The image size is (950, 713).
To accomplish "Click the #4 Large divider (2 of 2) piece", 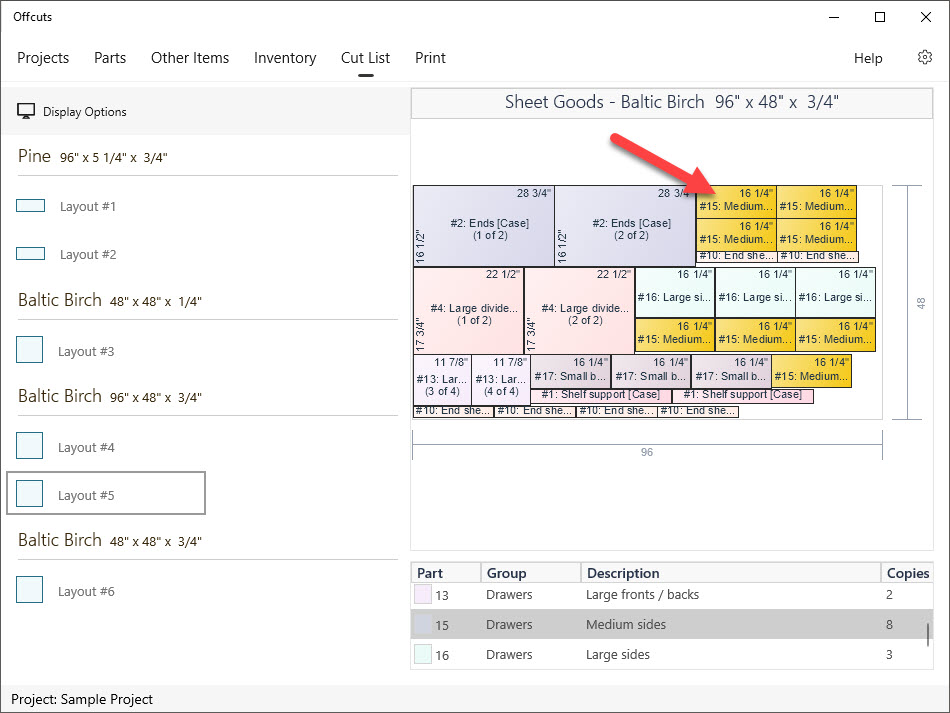I will coord(579,311).
